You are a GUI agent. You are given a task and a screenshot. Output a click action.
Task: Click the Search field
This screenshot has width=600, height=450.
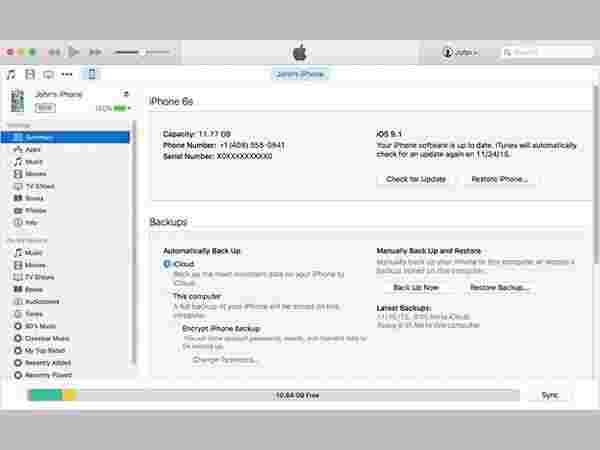[547, 52]
